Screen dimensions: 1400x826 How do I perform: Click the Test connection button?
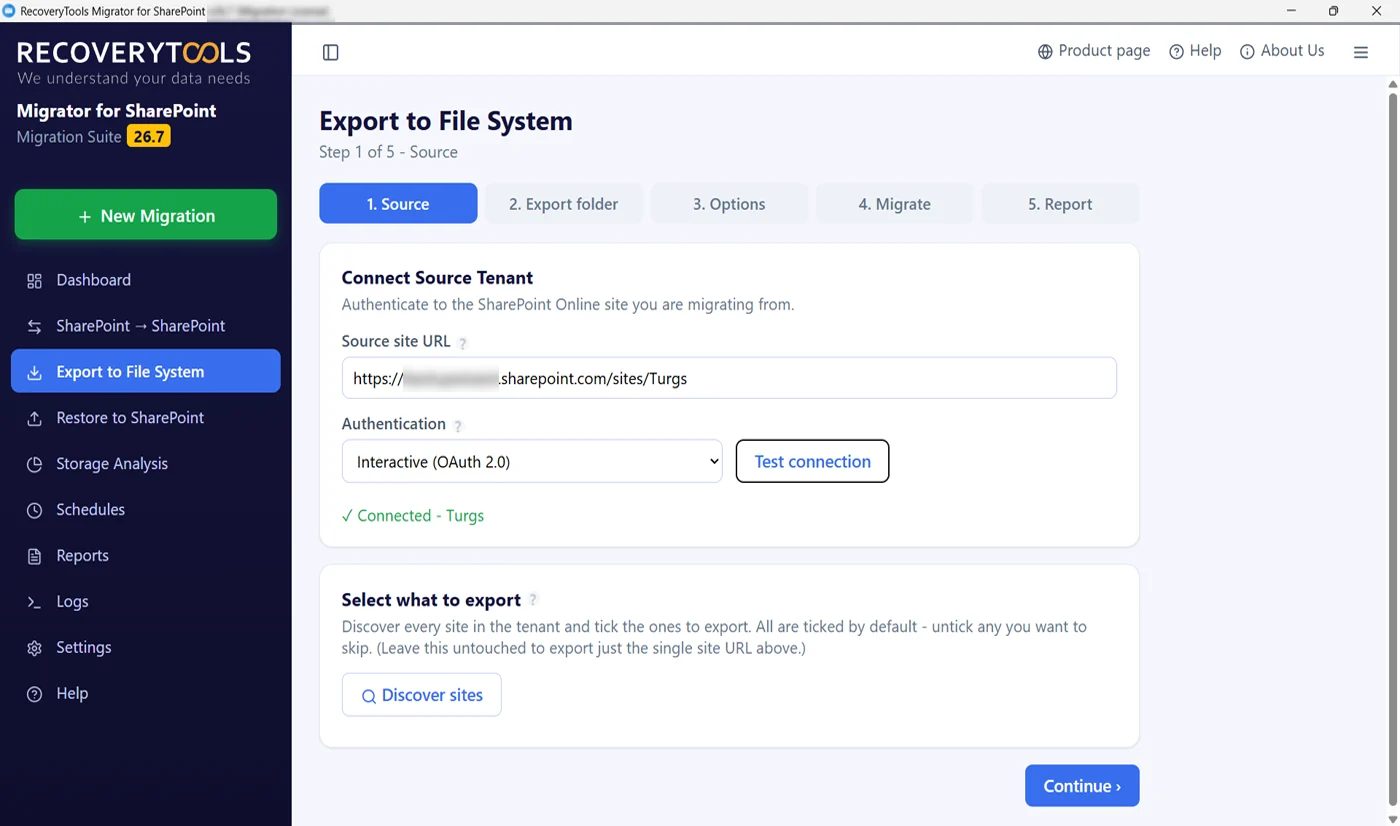[812, 461]
